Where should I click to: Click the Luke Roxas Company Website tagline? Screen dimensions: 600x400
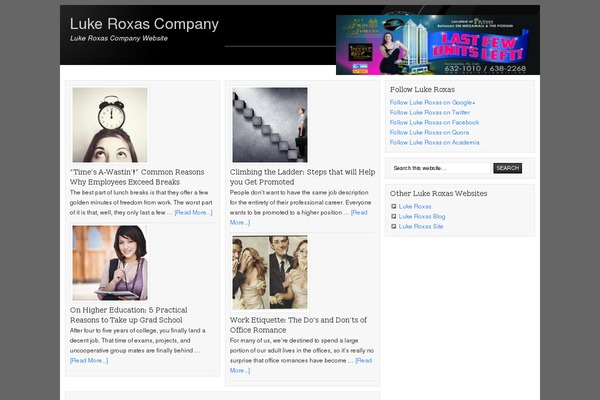[x=119, y=38]
